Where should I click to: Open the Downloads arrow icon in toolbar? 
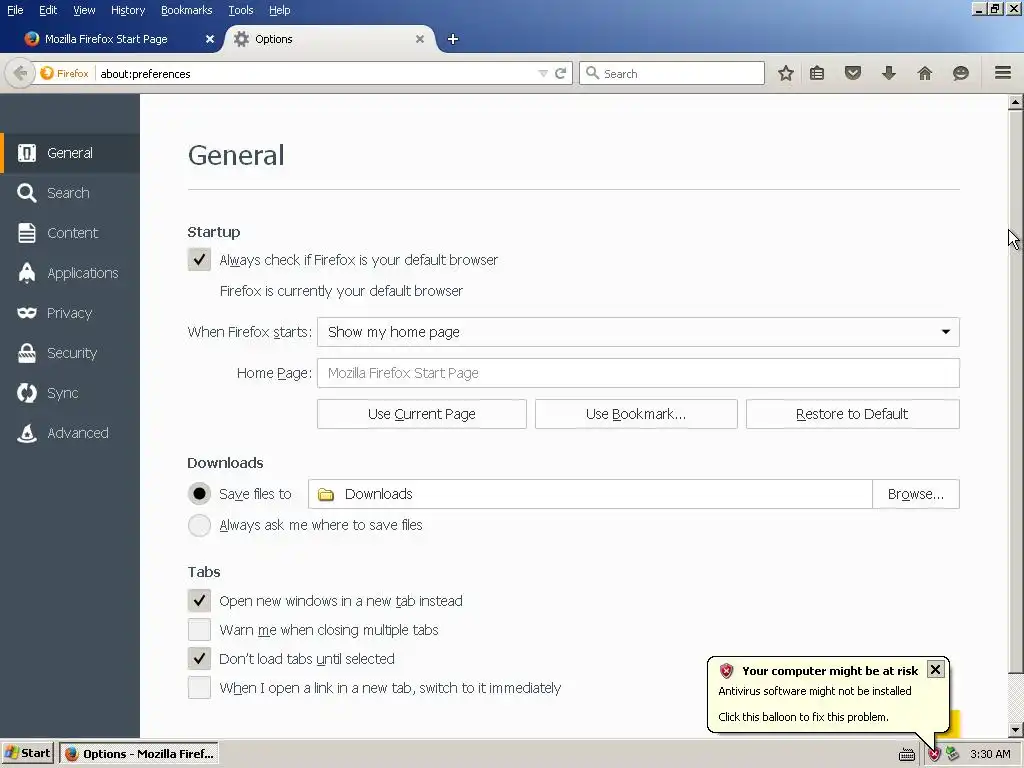[889, 73]
